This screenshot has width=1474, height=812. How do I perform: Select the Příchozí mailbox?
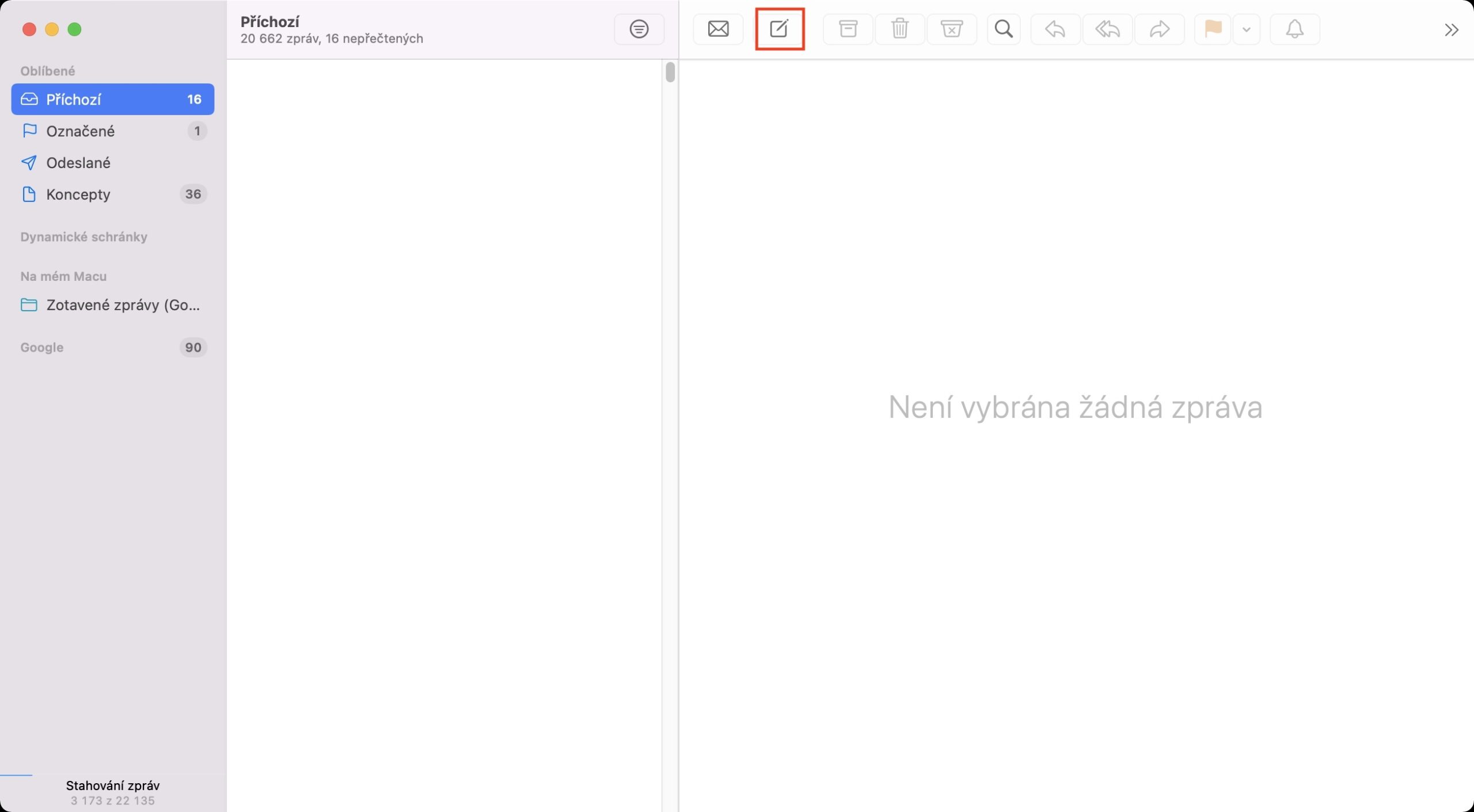[112, 99]
